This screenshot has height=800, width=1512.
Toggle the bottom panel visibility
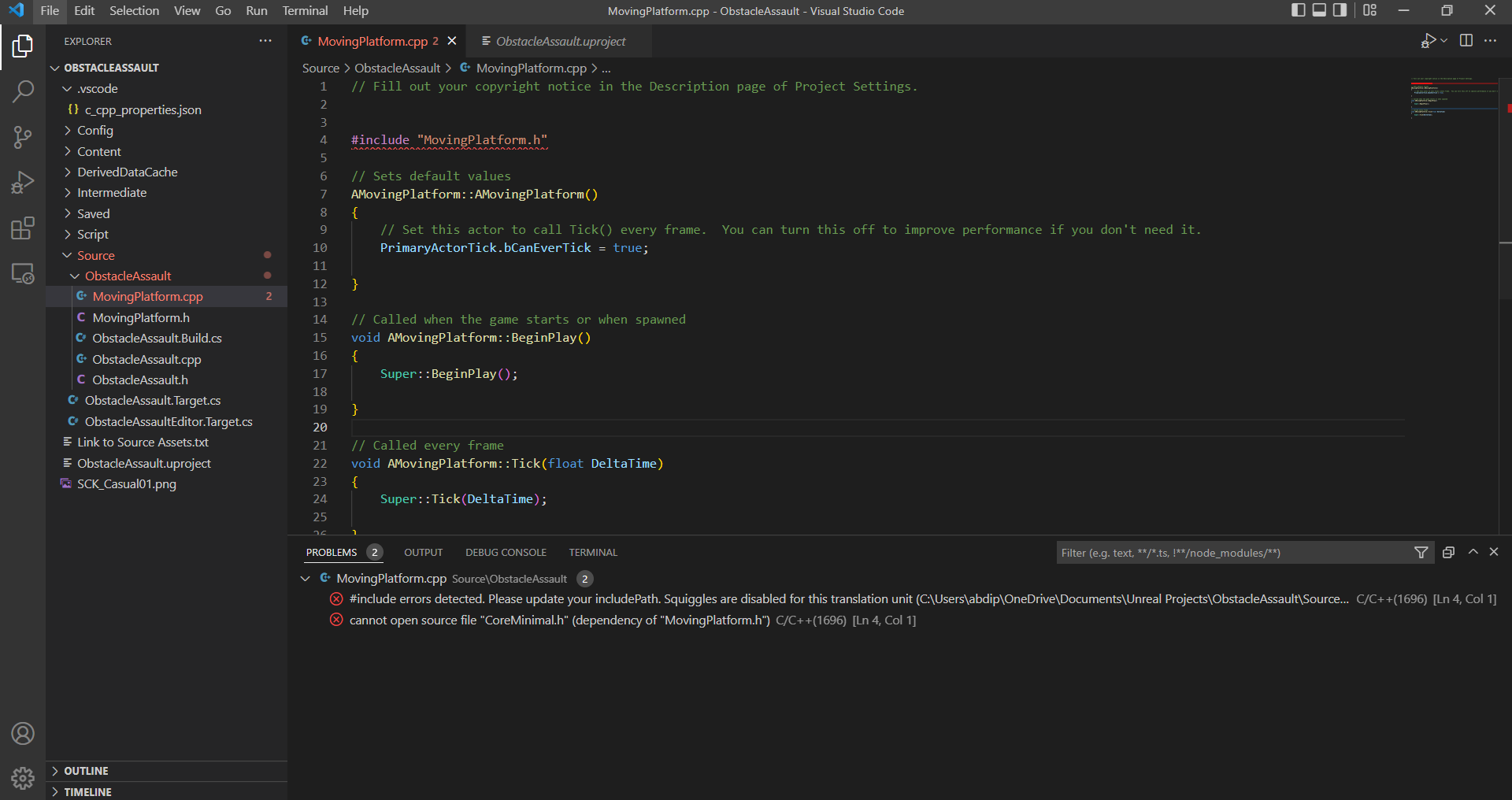click(x=1319, y=10)
